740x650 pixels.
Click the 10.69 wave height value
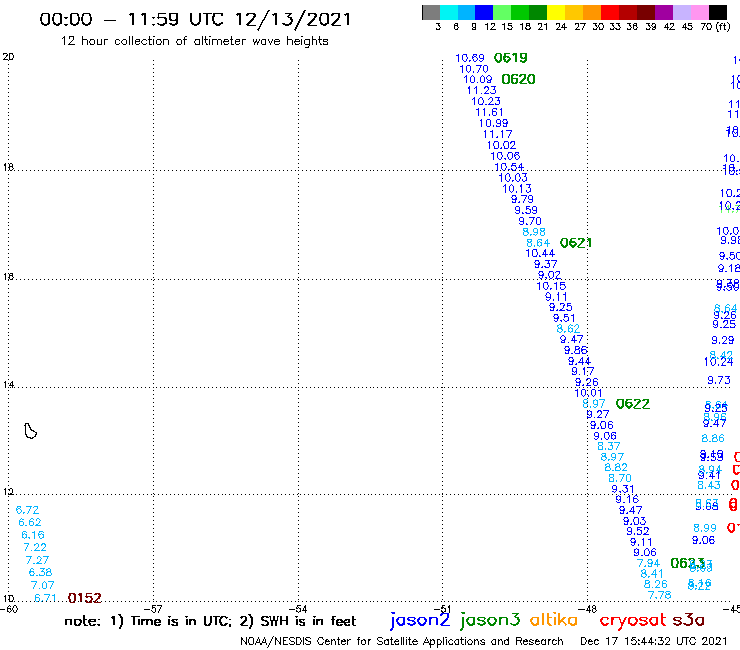(x=470, y=58)
